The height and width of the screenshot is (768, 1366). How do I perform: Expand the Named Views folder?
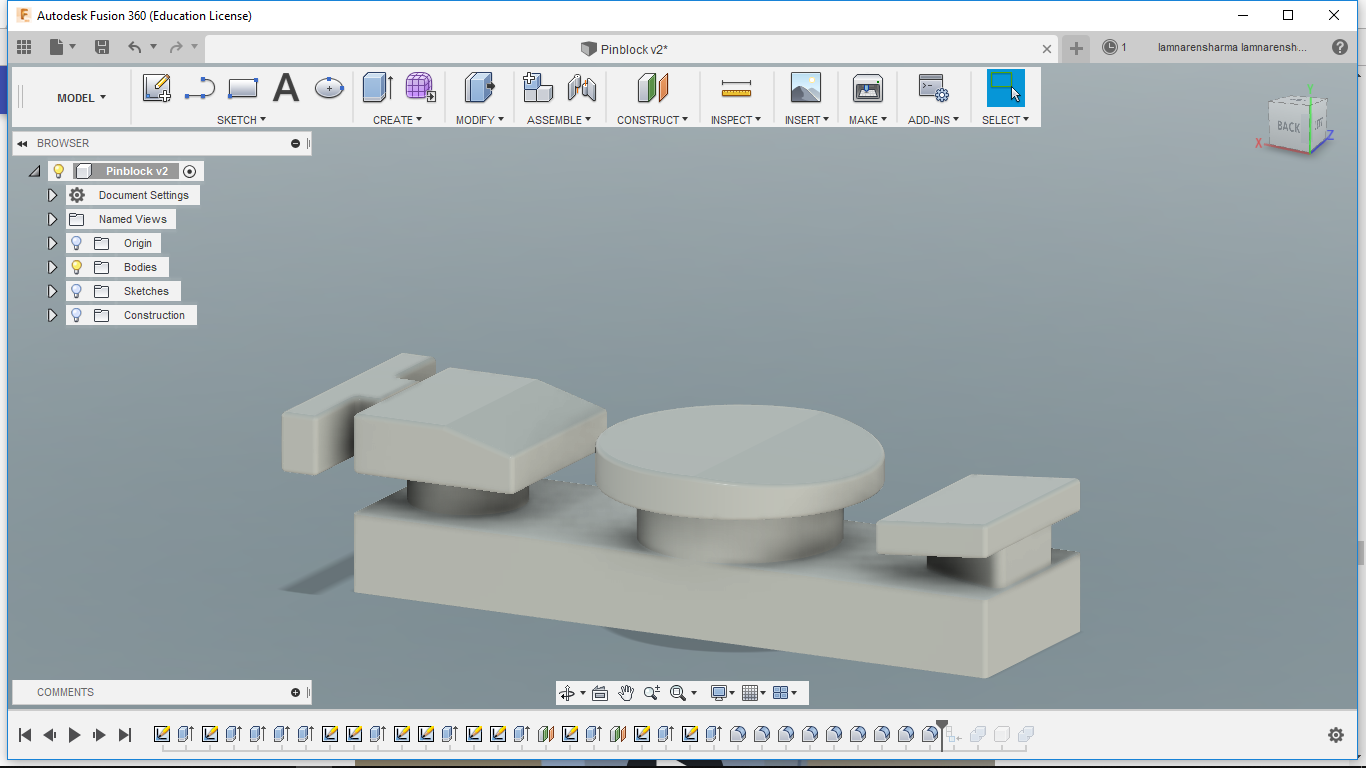tap(53, 219)
